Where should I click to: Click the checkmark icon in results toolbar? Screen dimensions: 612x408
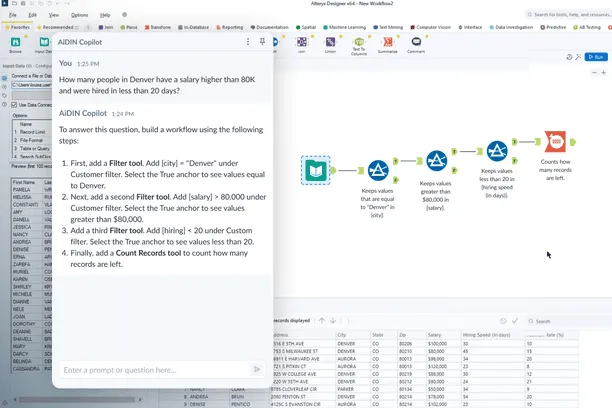pyautogui.click(x=515, y=321)
